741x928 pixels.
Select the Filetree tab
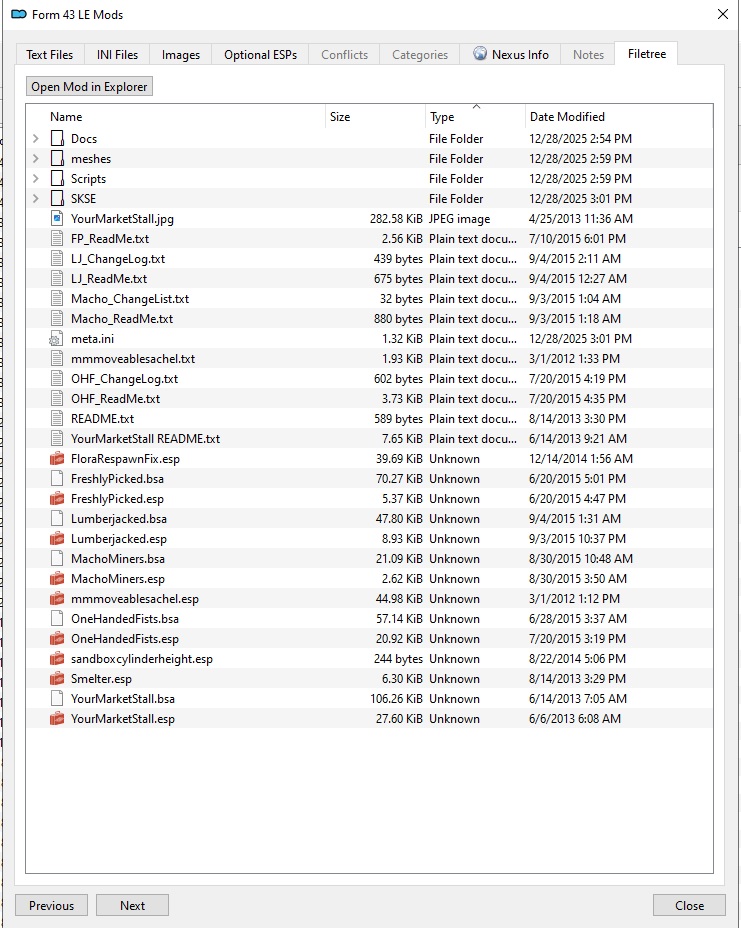pos(646,54)
